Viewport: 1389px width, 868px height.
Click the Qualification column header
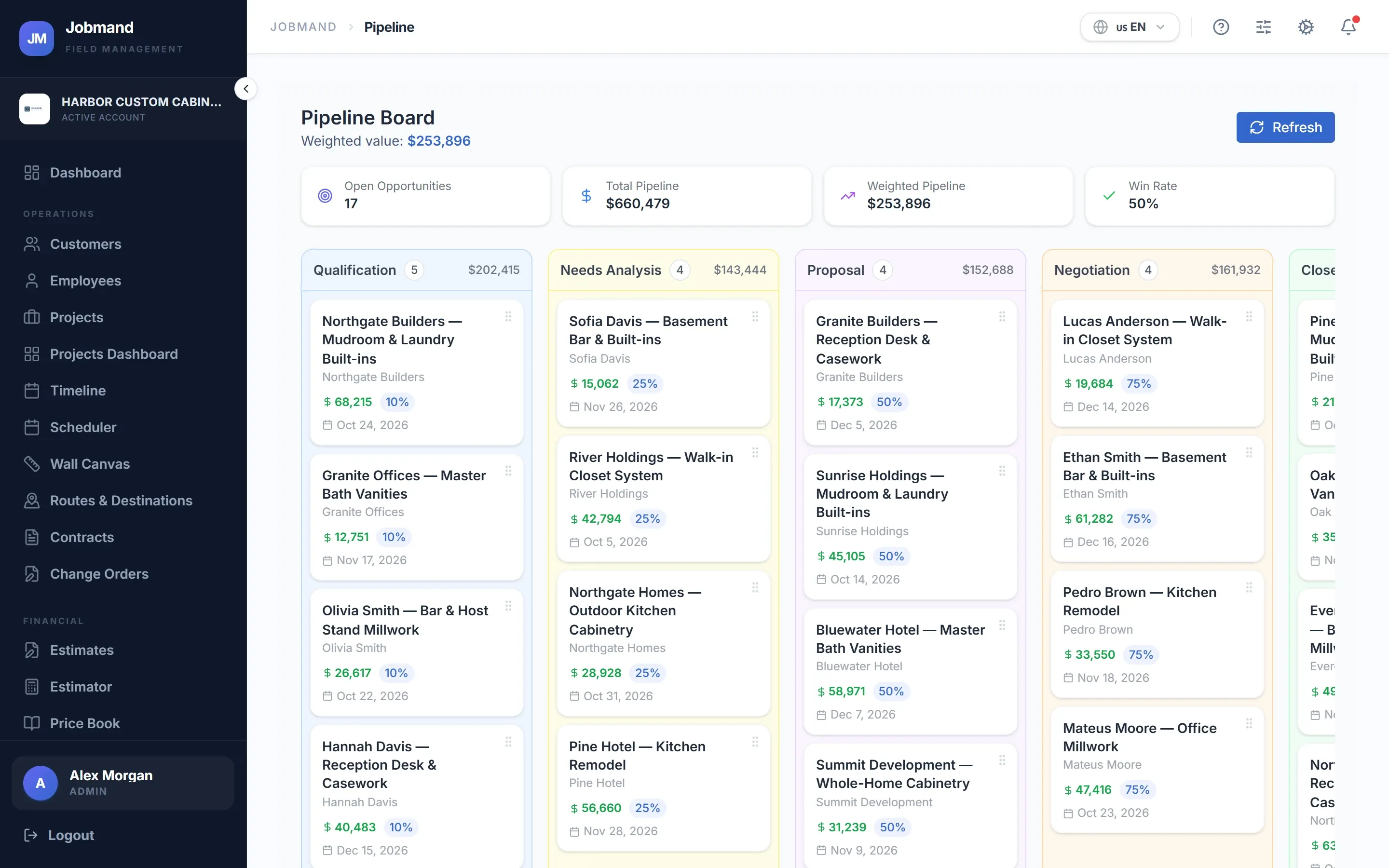(416, 270)
